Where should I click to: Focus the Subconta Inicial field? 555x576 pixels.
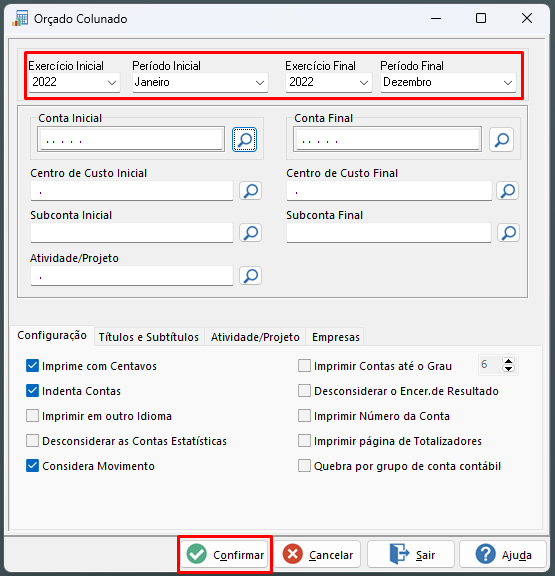click(132, 233)
